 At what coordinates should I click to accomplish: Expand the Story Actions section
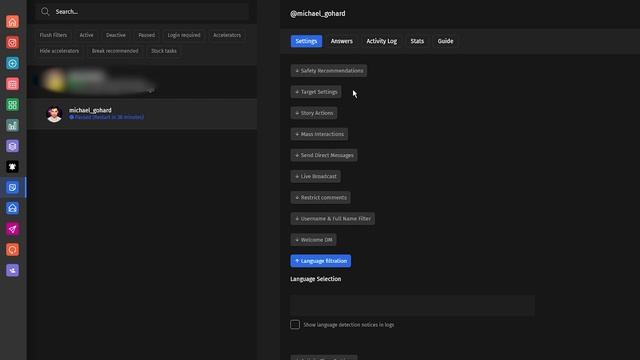[314, 113]
